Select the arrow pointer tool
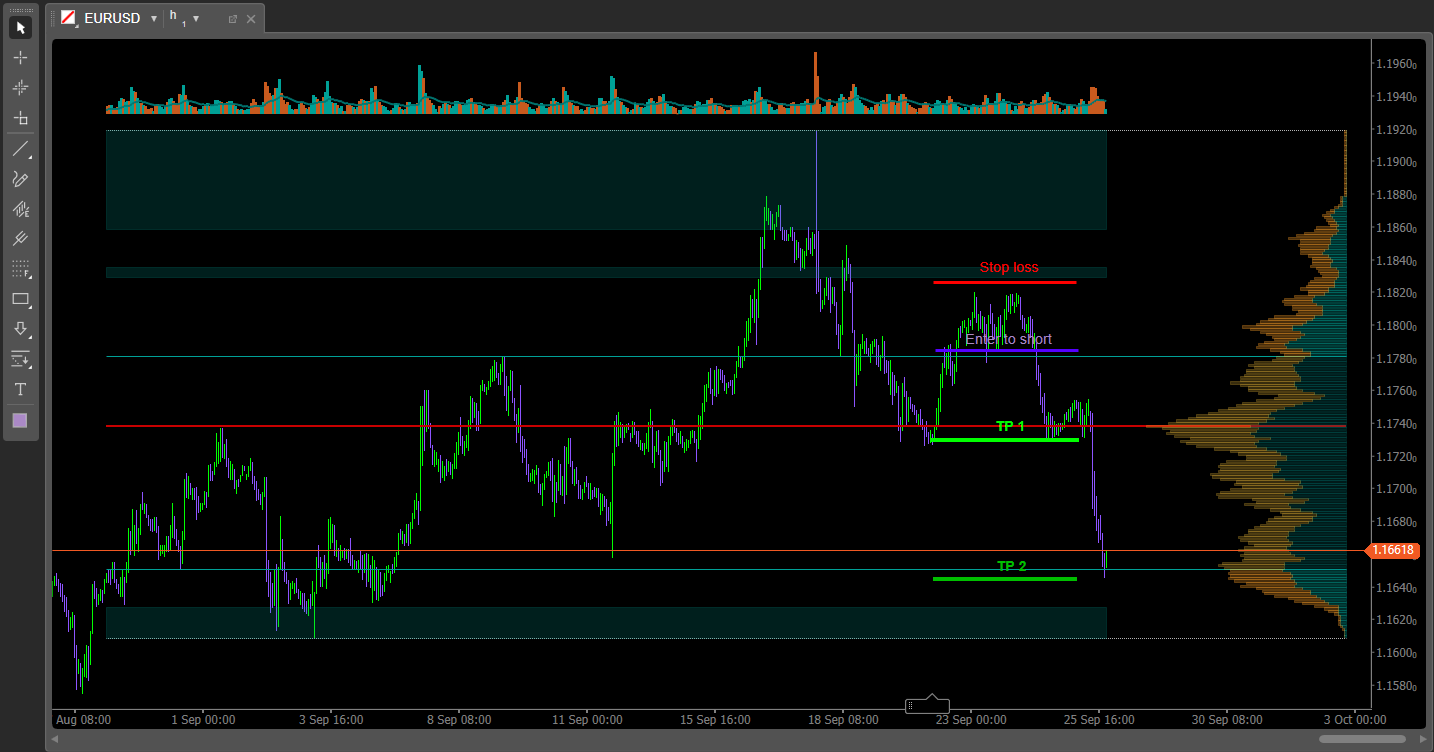The height and width of the screenshot is (752, 1434). 20,27
